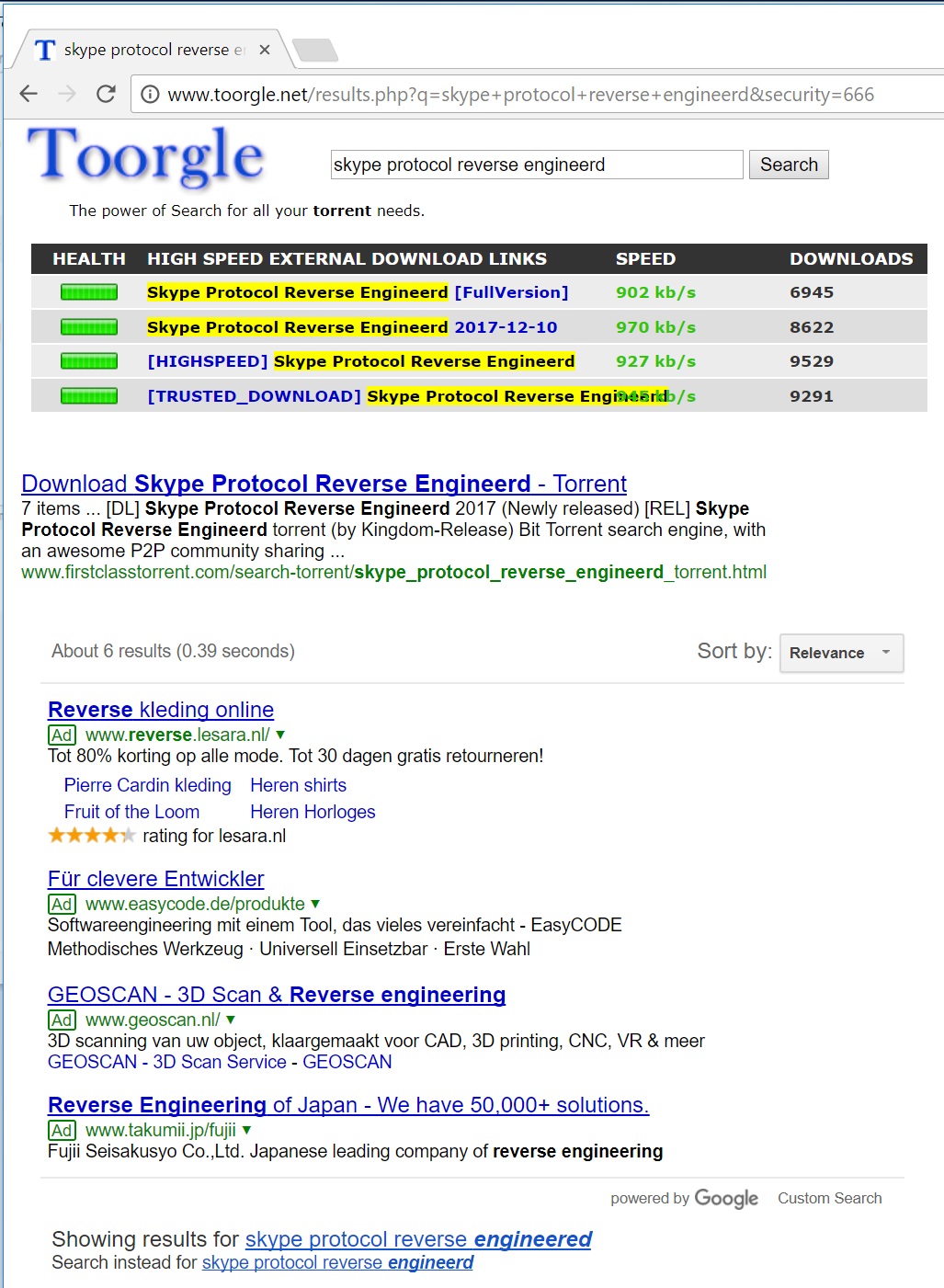The height and width of the screenshot is (1288, 944).
Task: Click the 902 kb/s speed value
Action: point(655,292)
